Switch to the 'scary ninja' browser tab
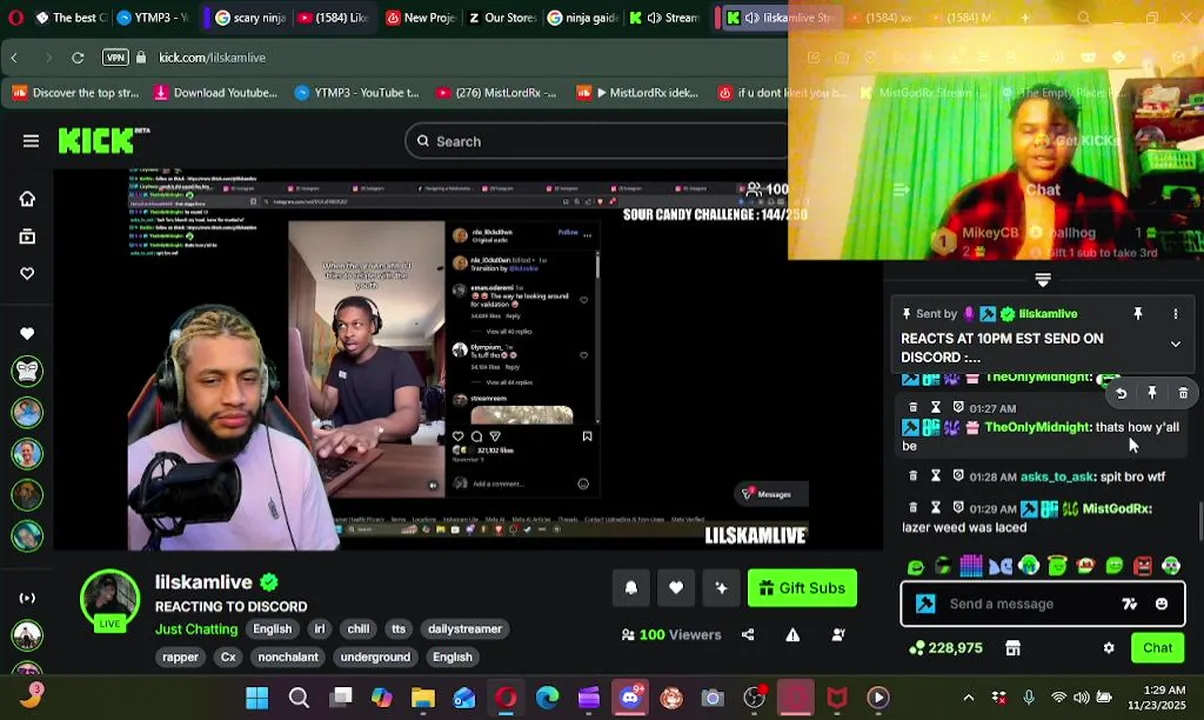 pyautogui.click(x=251, y=18)
